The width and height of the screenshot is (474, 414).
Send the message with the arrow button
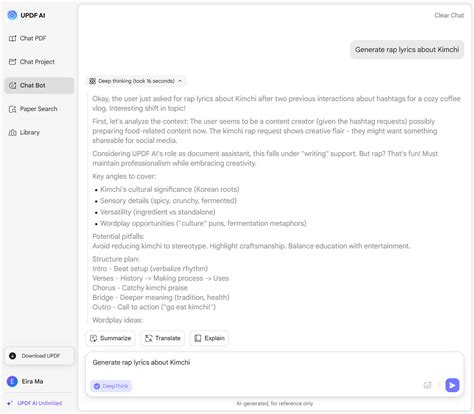click(452, 385)
